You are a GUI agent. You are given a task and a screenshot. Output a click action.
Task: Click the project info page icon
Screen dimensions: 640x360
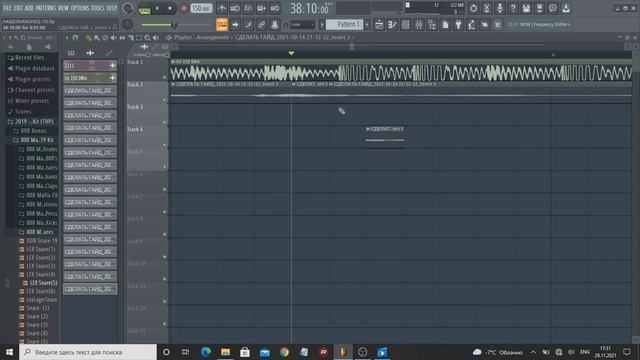[x=445, y=24]
